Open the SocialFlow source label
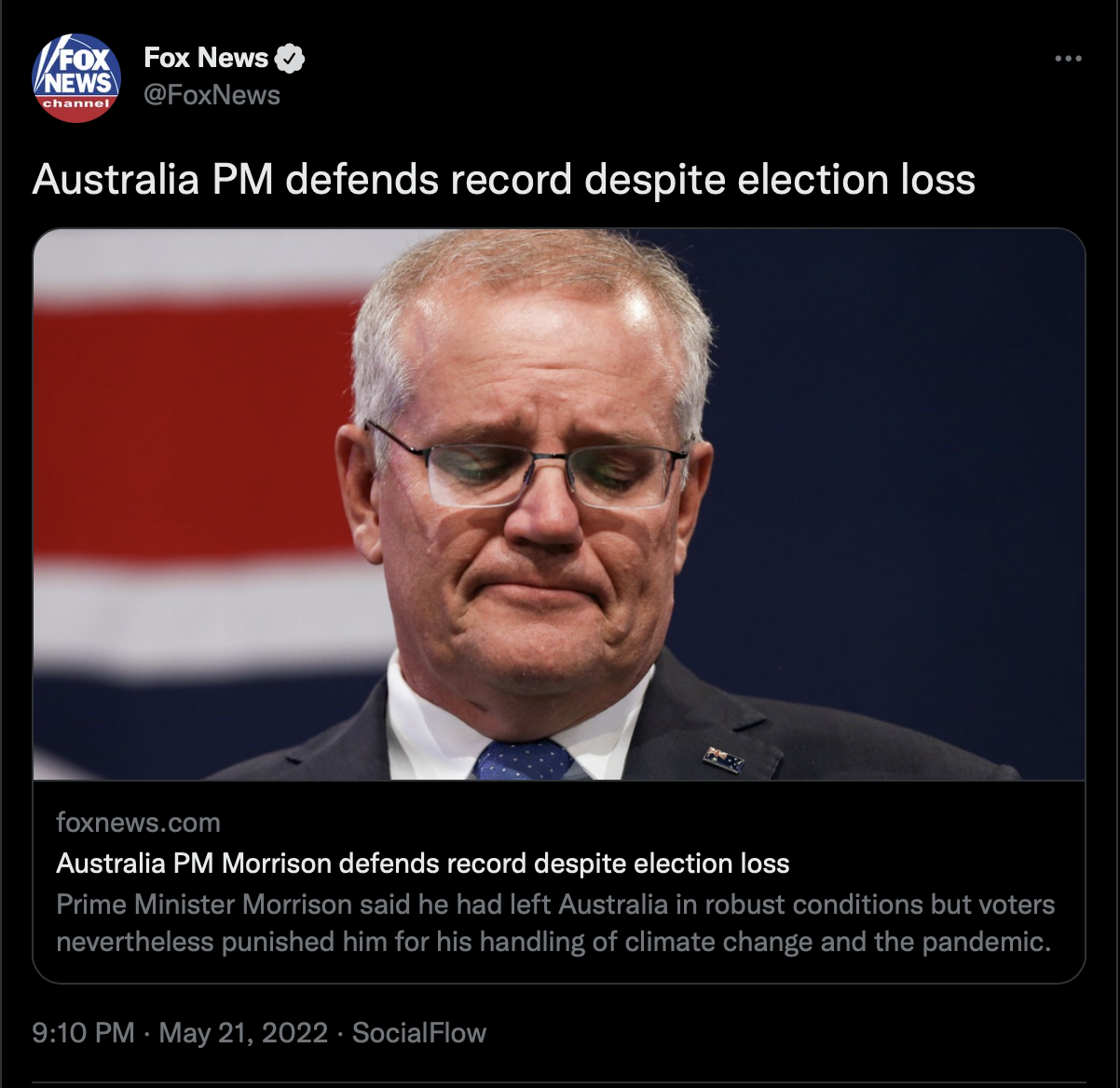1120x1088 pixels. pos(419,1032)
